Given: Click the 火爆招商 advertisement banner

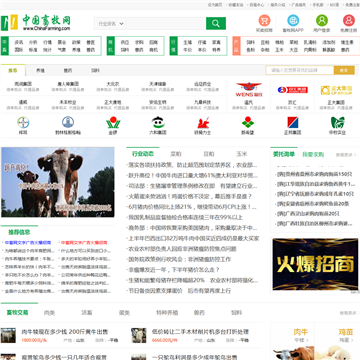Looking at the screenshot, I should [x=315, y=264].
